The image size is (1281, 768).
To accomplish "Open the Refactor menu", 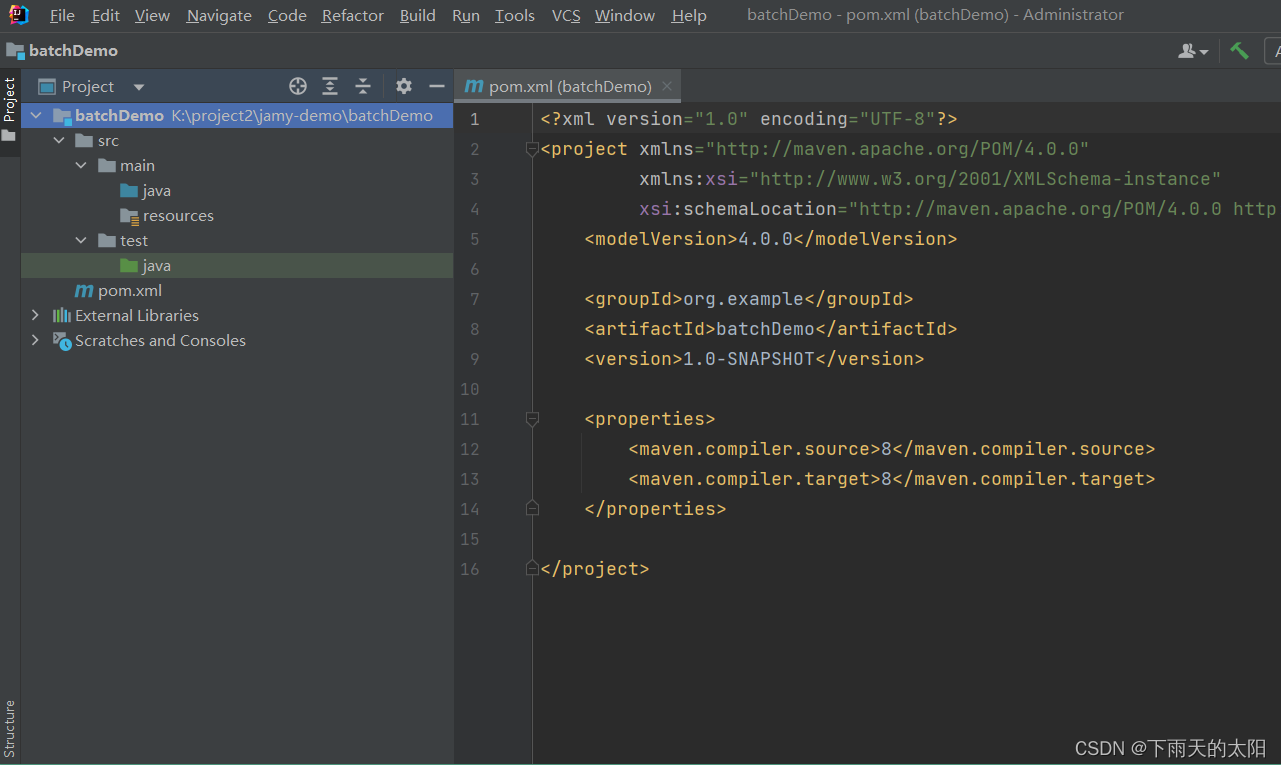I will click(x=353, y=16).
